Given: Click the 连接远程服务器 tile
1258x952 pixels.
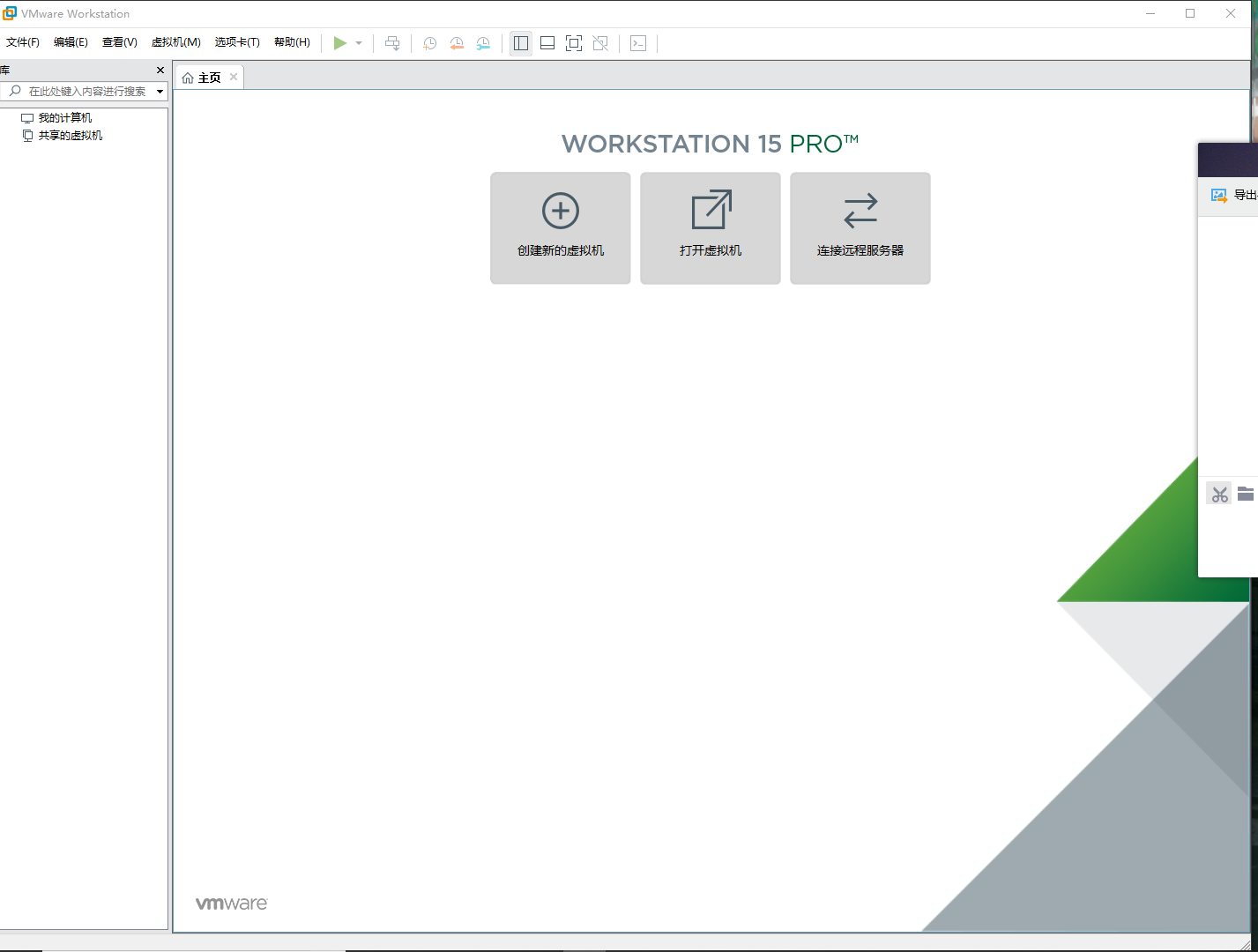Looking at the screenshot, I should (860, 228).
